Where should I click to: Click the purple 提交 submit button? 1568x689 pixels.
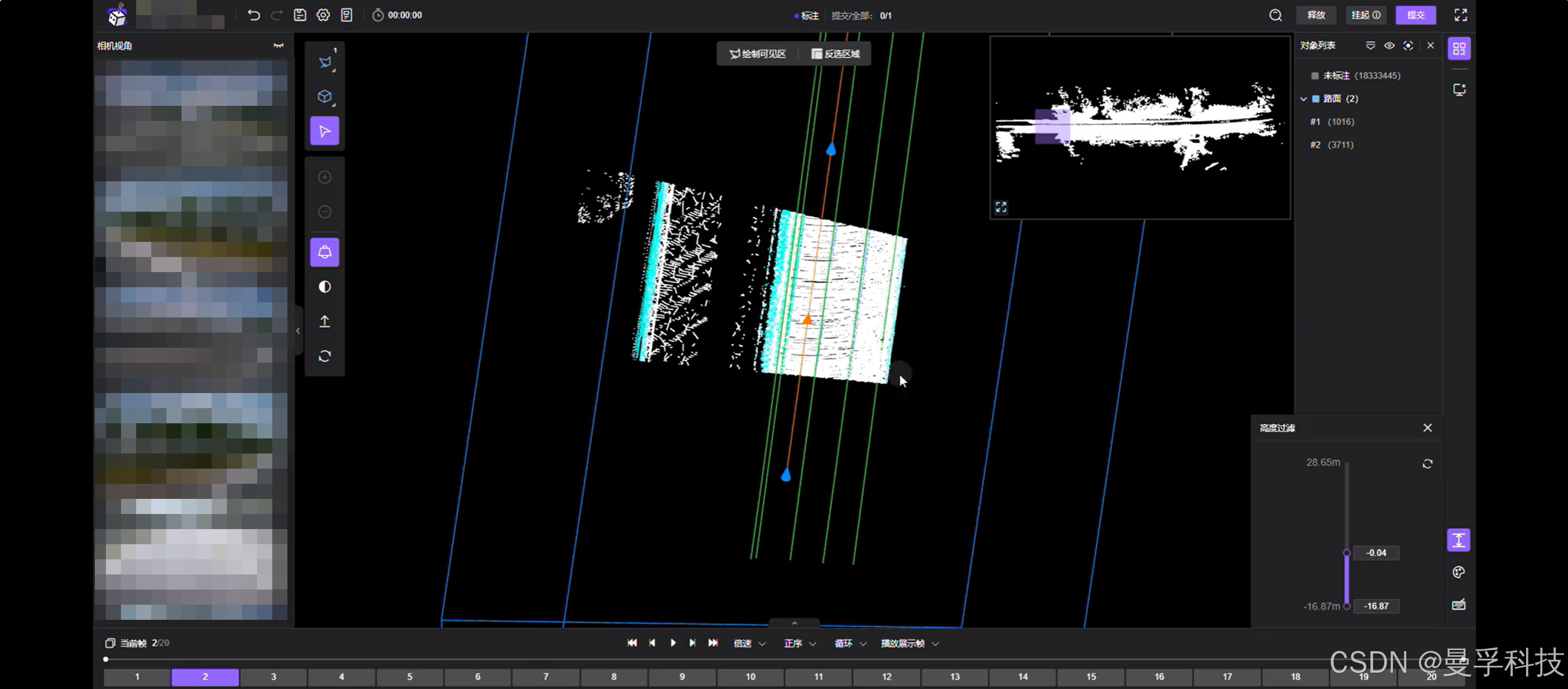coord(1415,15)
